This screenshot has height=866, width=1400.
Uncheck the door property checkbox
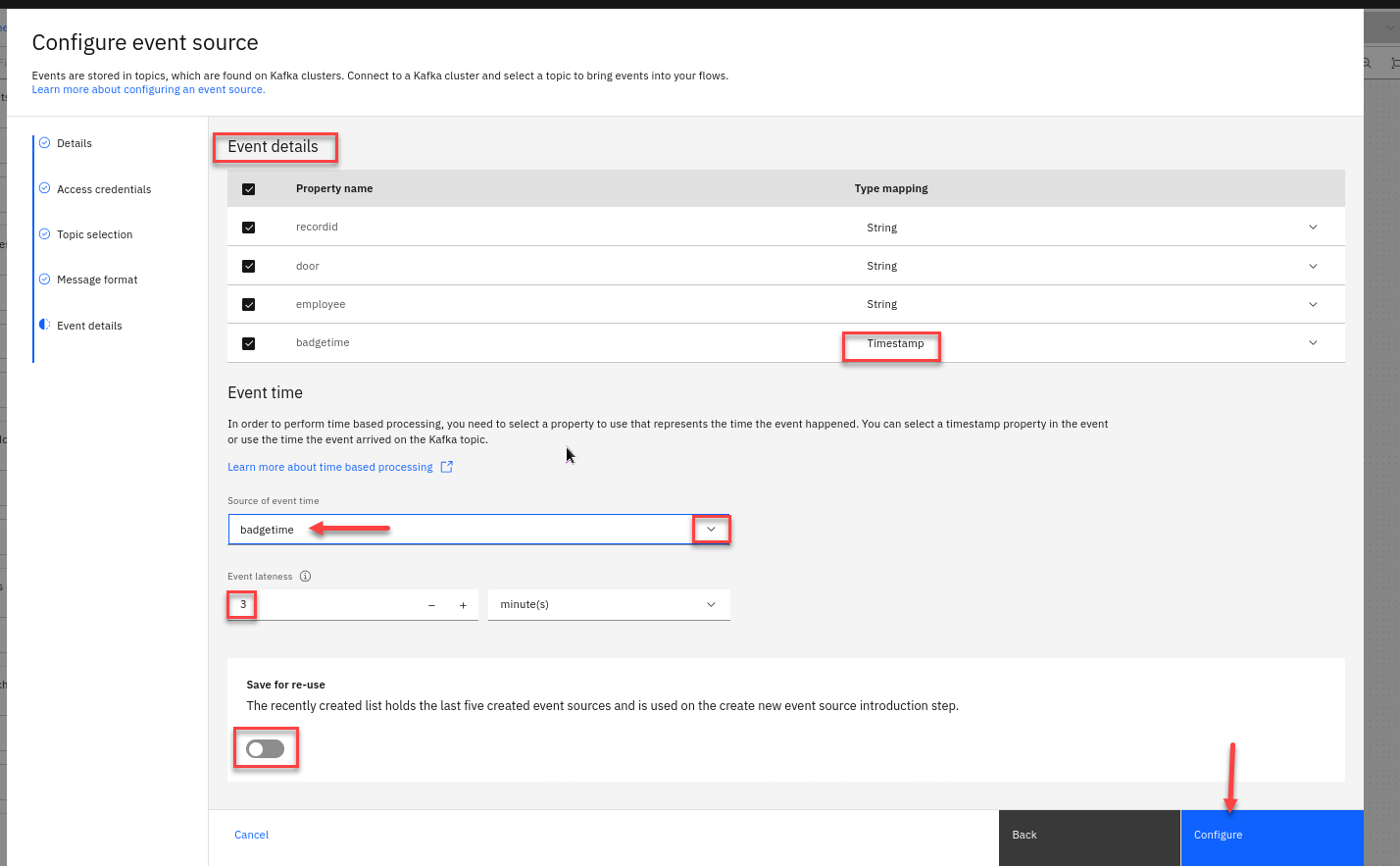pos(249,266)
